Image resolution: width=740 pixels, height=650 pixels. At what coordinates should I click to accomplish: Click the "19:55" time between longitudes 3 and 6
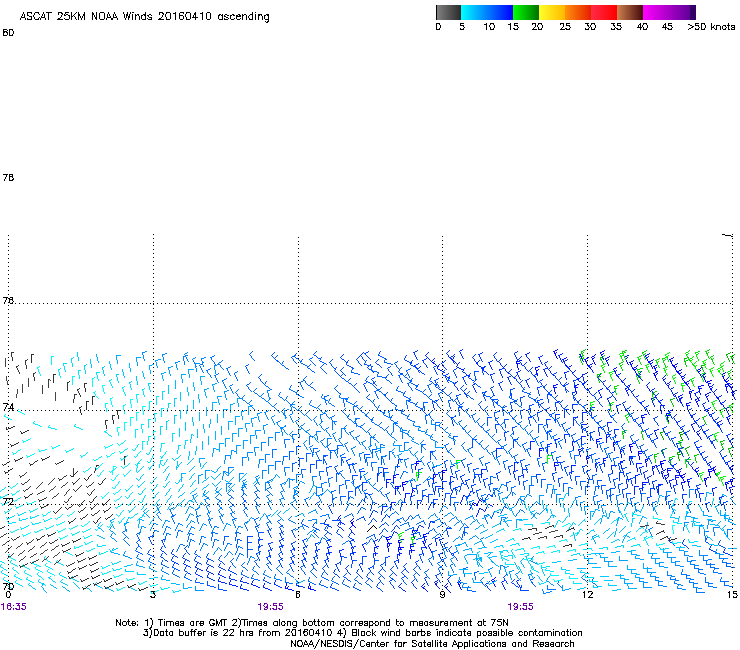pos(270,607)
